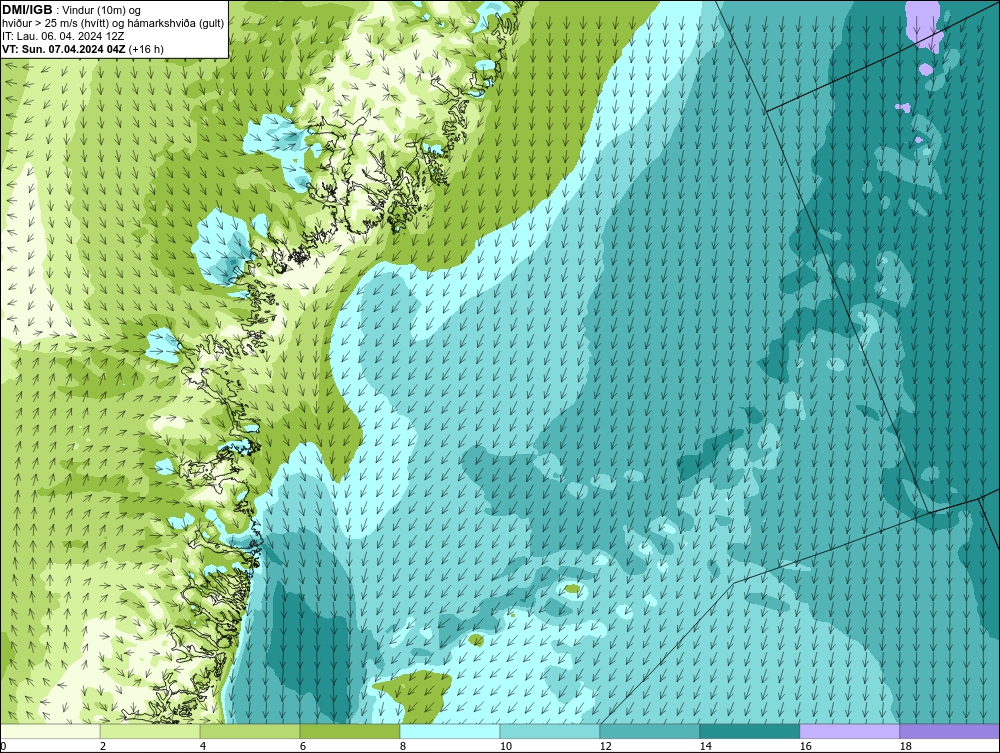Click the 12–14 m/s teal legend segment
The width and height of the screenshot is (1000, 753).
click(649, 731)
